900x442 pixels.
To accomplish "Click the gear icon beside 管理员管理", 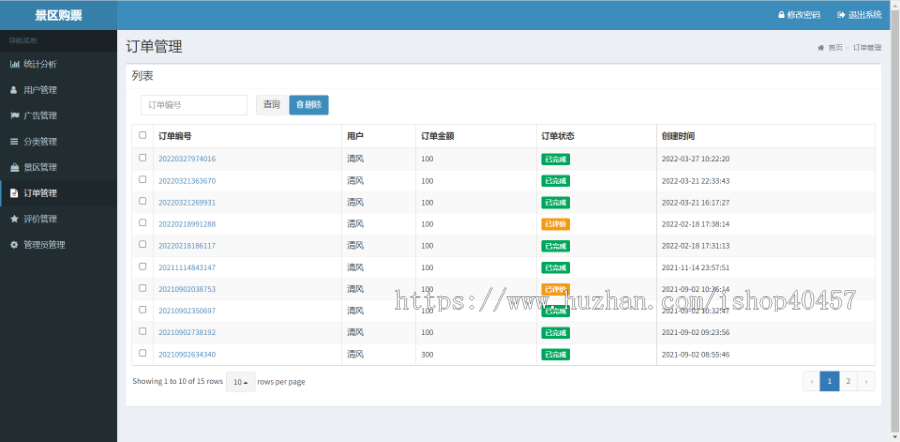I will (14, 245).
